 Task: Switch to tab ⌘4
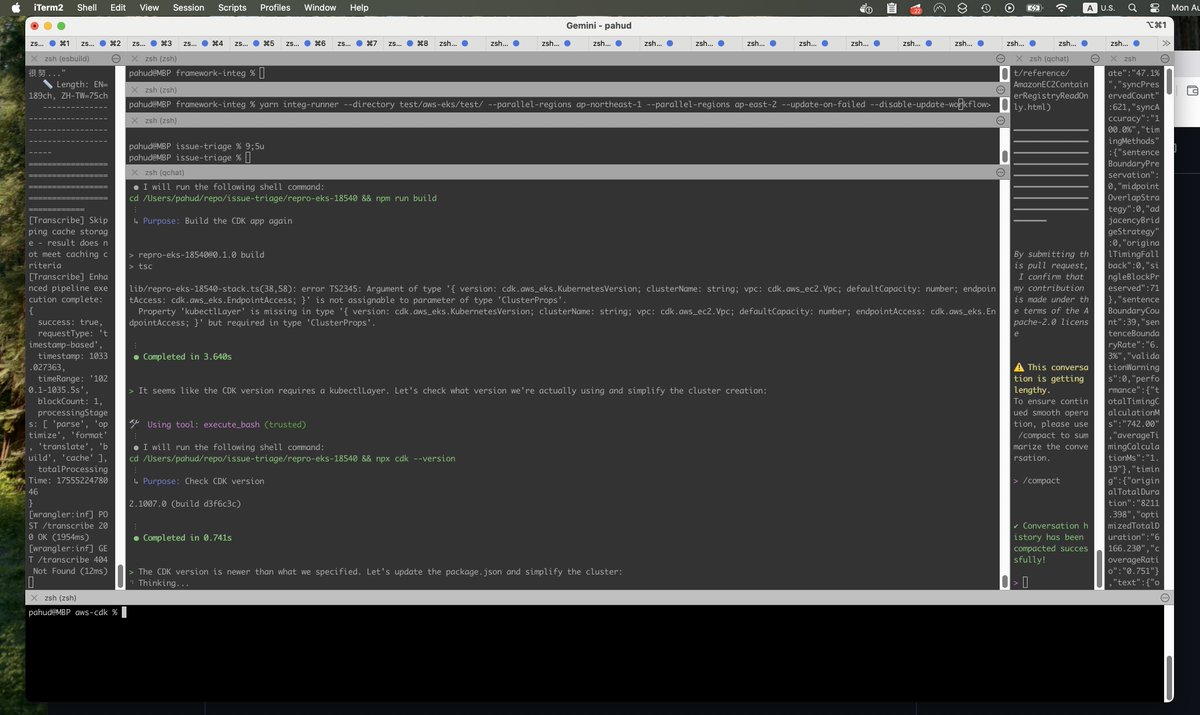coord(204,43)
